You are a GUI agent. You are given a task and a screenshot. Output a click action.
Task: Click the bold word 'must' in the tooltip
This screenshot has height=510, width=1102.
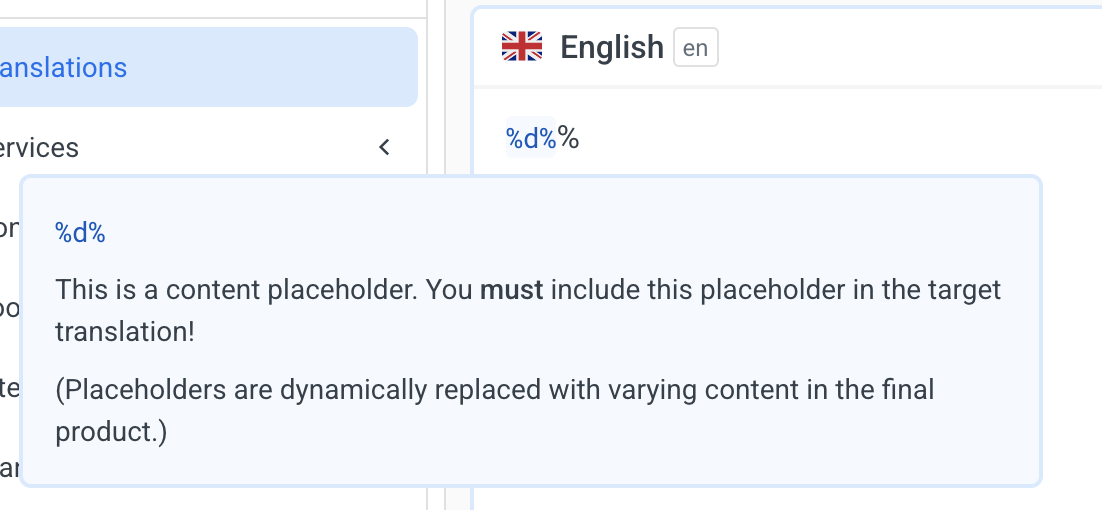tap(512, 291)
